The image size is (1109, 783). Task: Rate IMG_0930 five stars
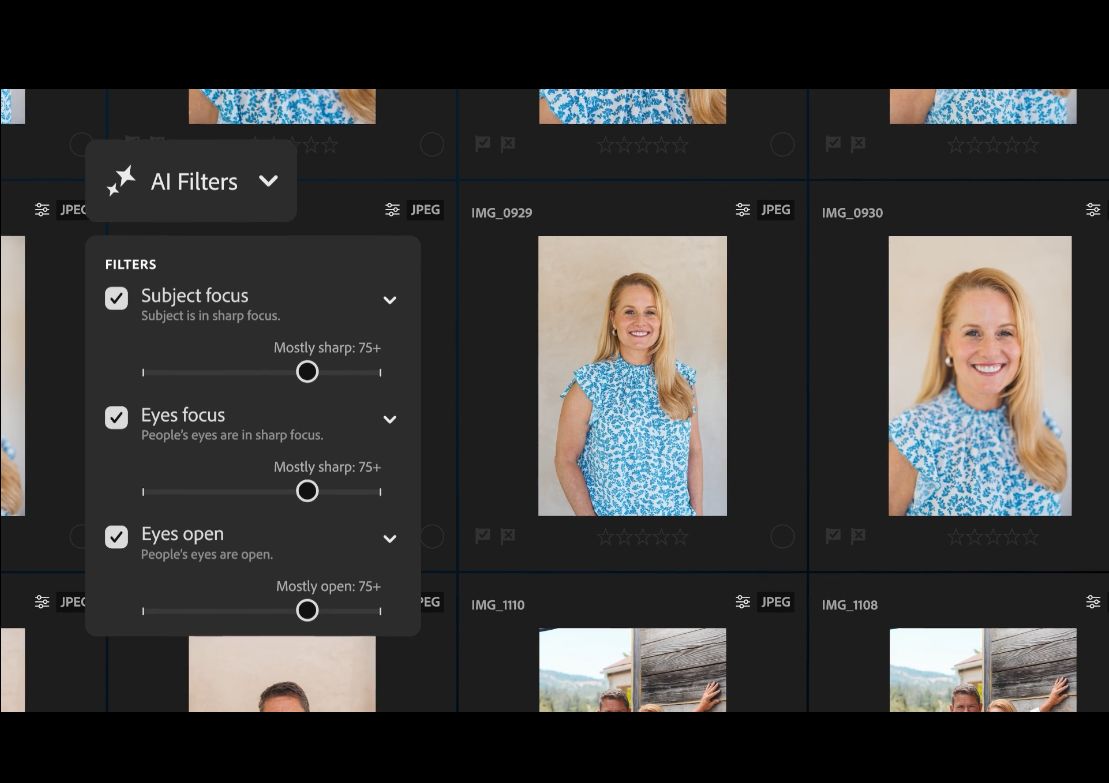coord(1030,537)
